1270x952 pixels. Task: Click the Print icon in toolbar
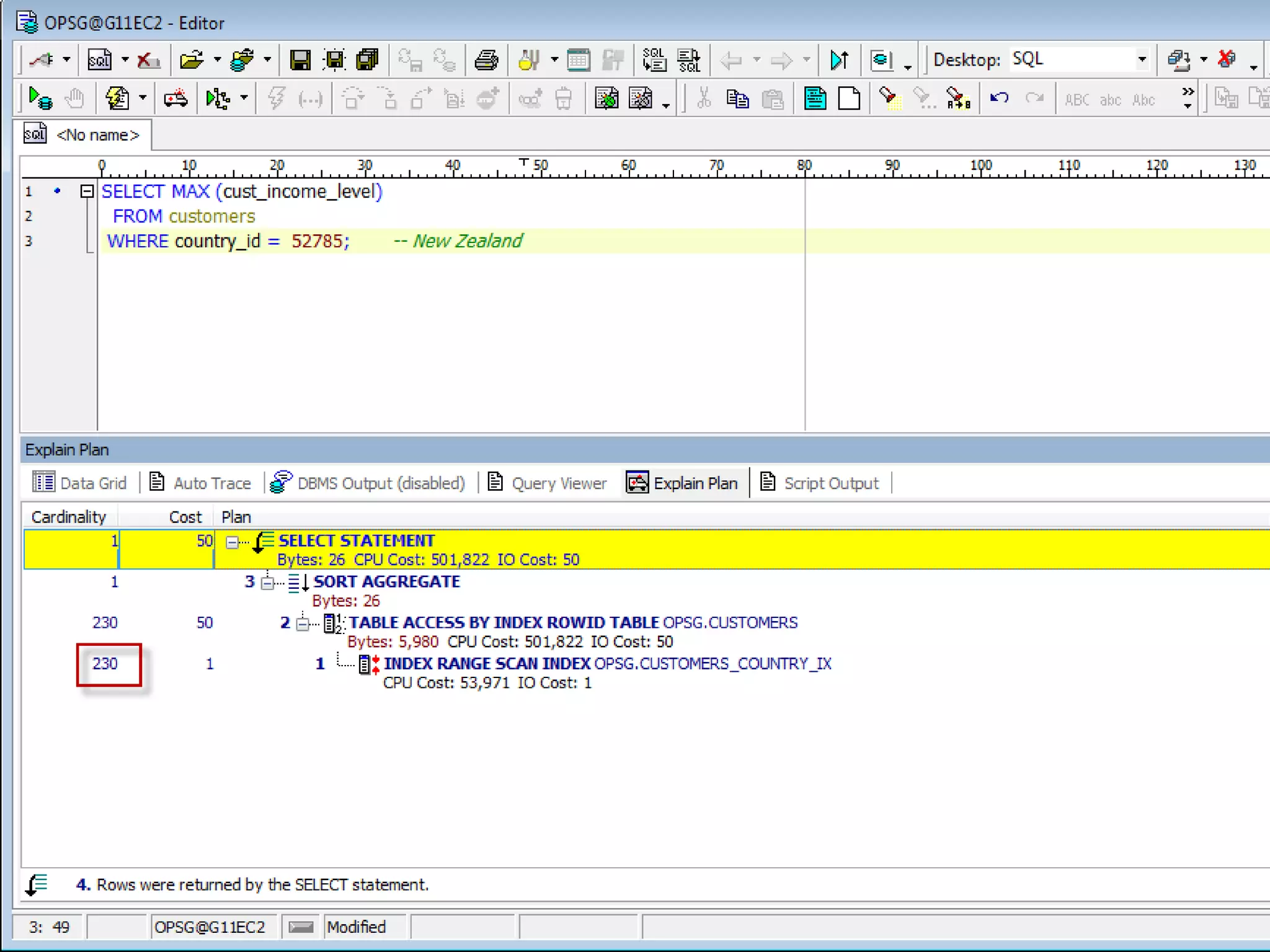point(486,60)
